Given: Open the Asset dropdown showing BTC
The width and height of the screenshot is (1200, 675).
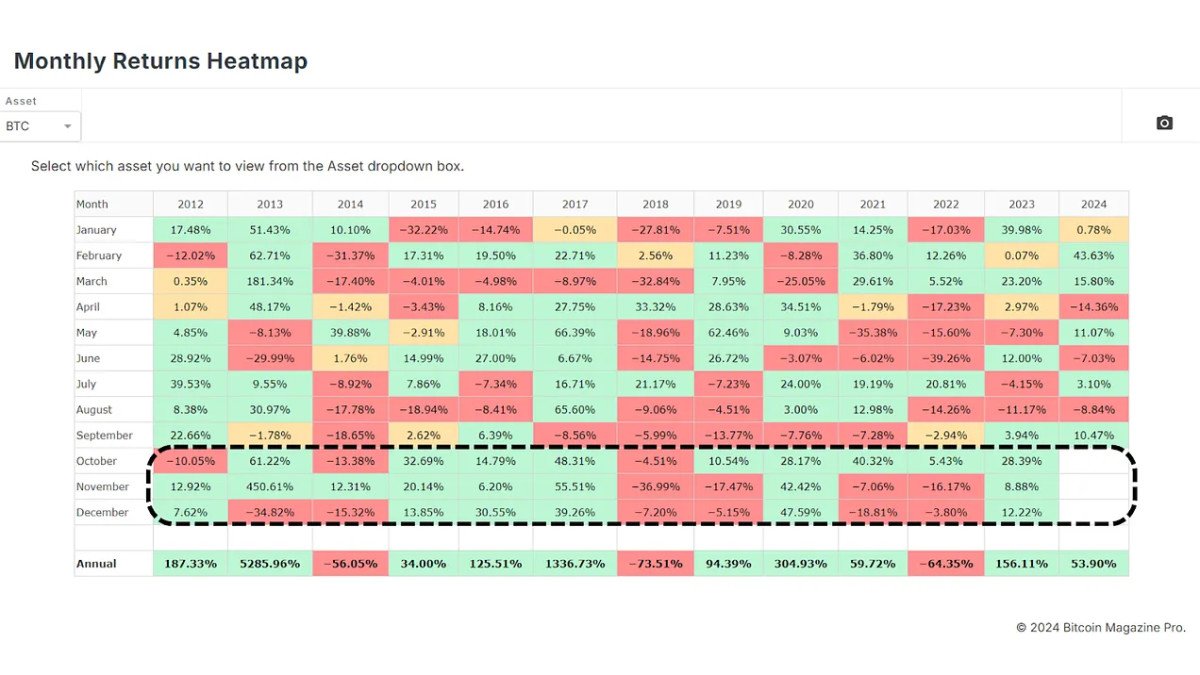Looking at the screenshot, I should 38,126.
